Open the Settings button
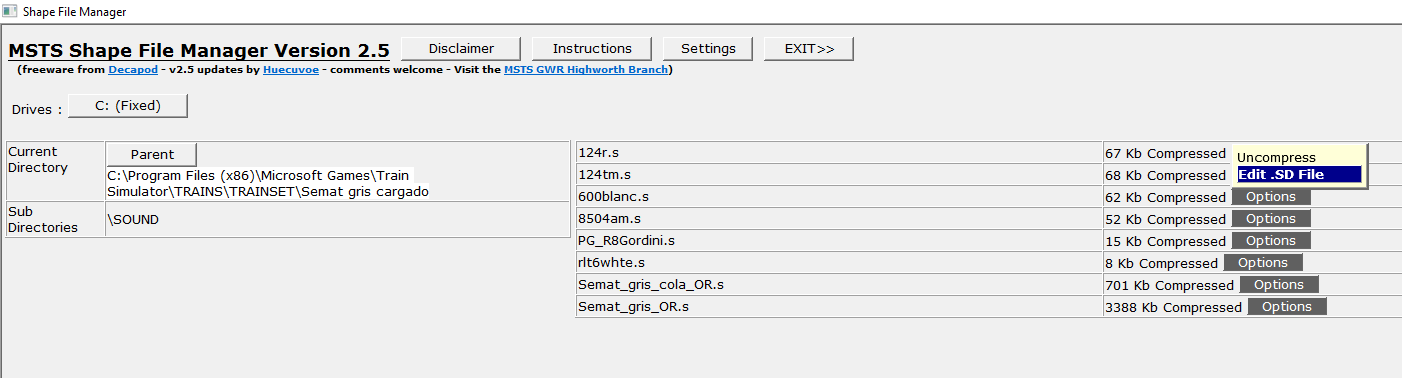 tap(708, 49)
